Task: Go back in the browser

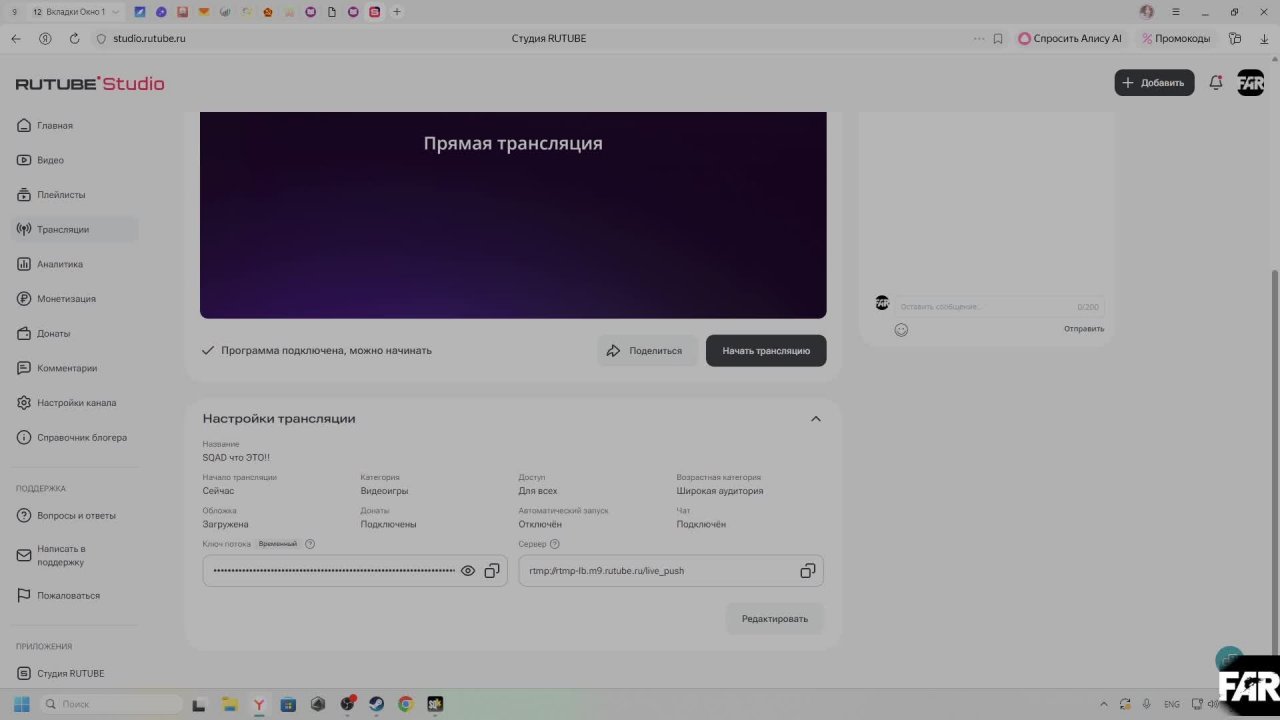Action: (16, 39)
